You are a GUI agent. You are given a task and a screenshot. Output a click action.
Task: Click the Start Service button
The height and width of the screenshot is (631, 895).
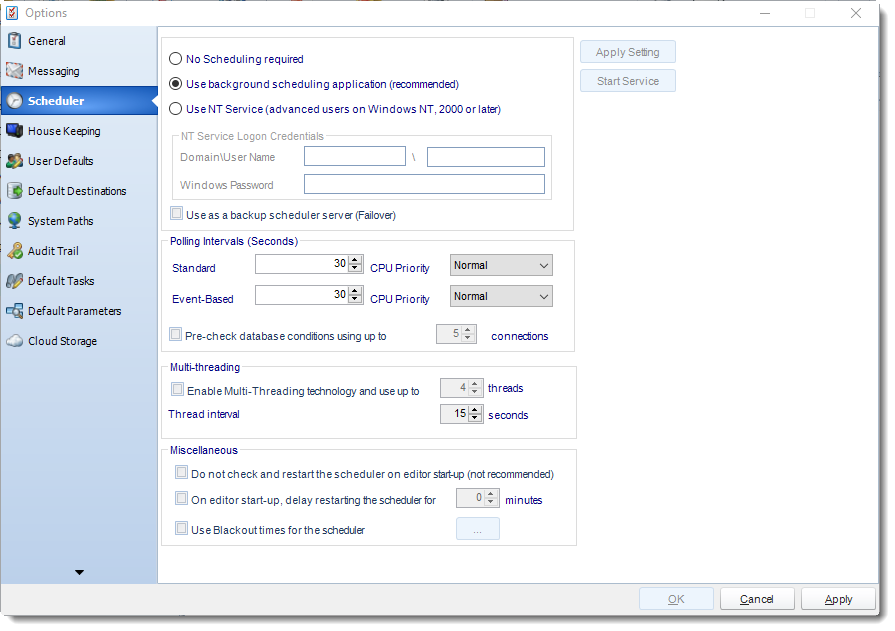point(628,81)
